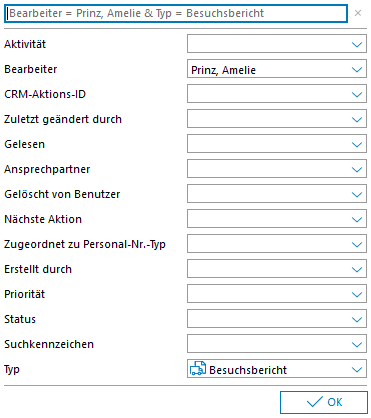371x418 pixels.
Task: Click the Prinz, Amelie text in Bearbeiter field
Action: pyautogui.click(x=223, y=70)
